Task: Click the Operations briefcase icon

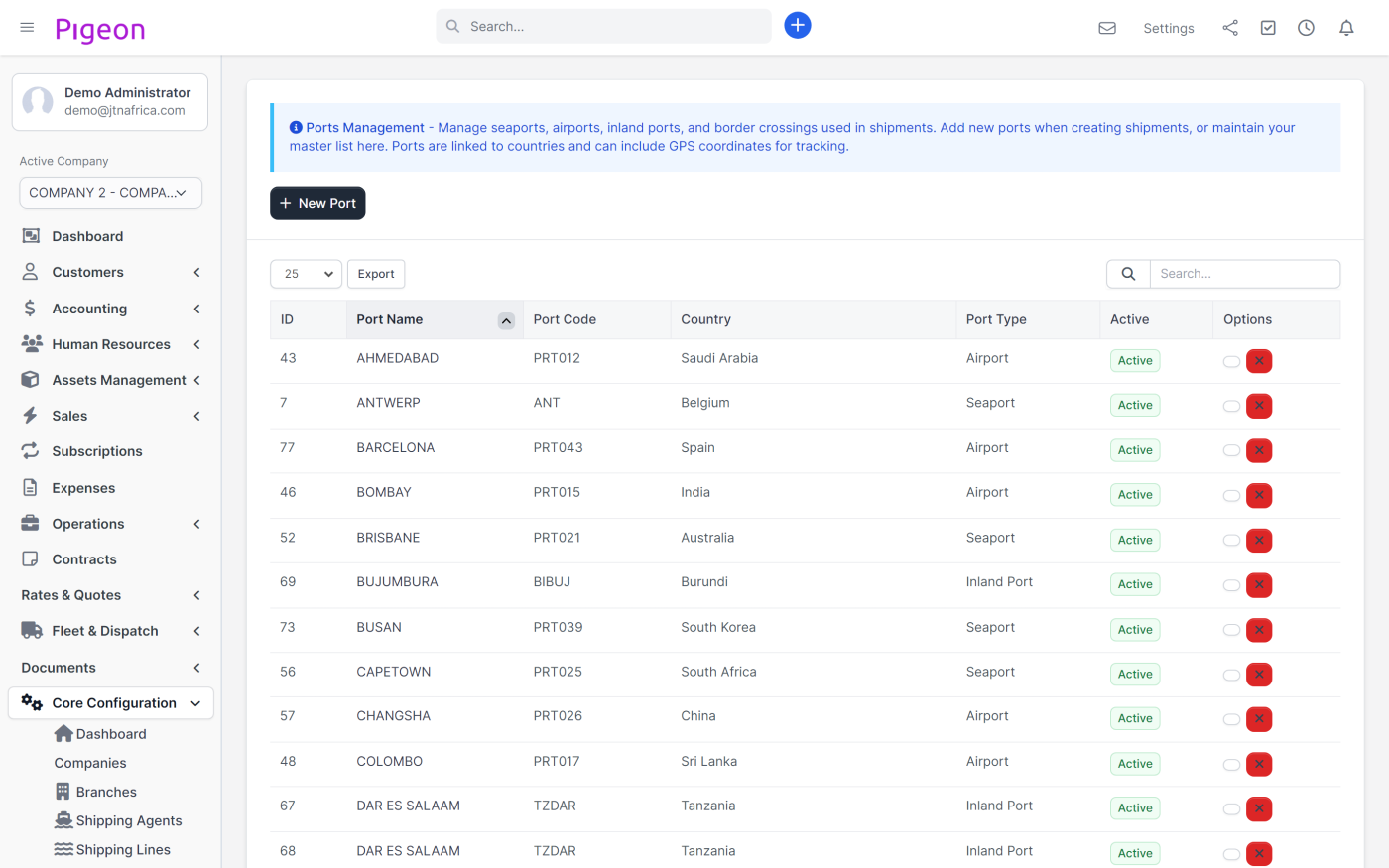Action: [x=31, y=524]
